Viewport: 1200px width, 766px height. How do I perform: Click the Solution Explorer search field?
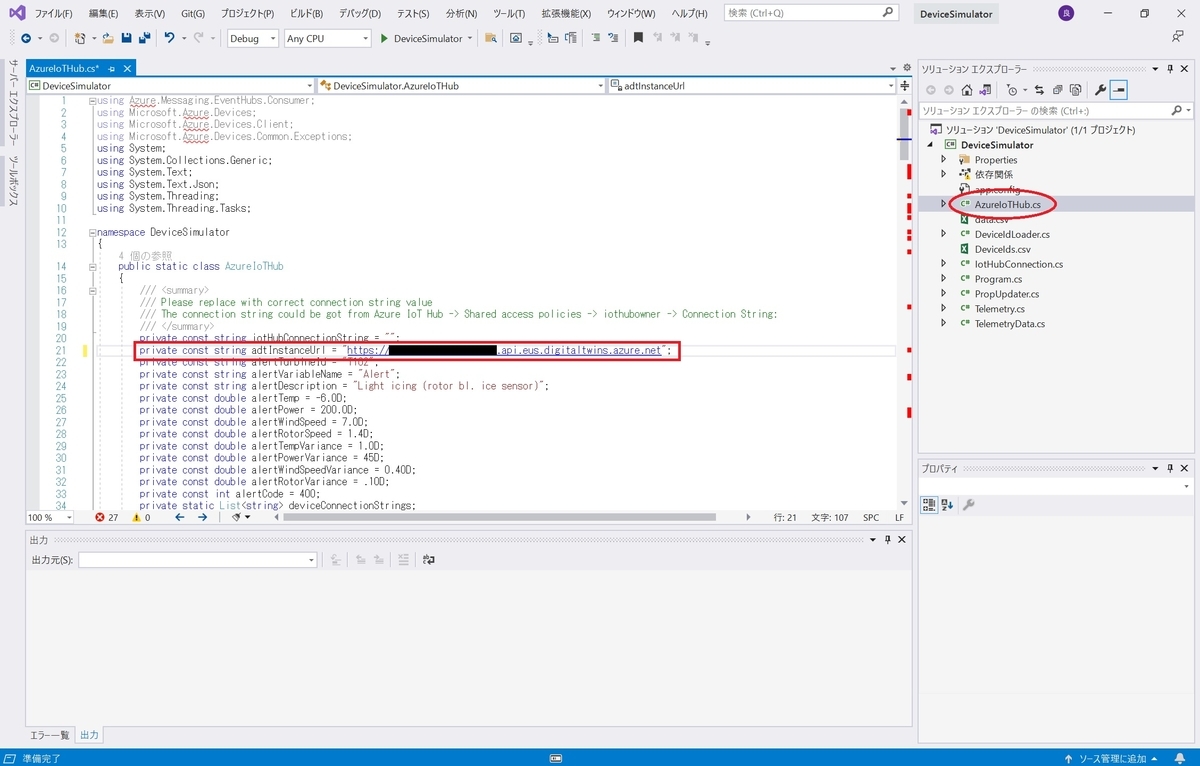pyautogui.click(x=1055, y=110)
